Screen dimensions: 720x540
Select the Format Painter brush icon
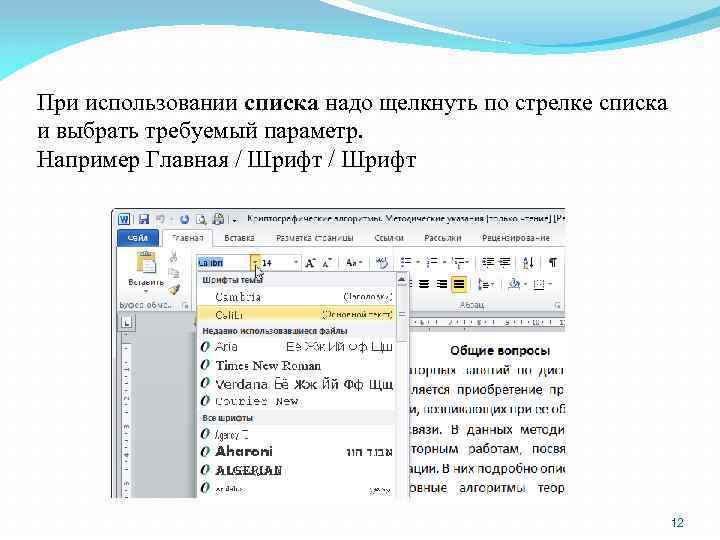pyautogui.click(x=174, y=290)
